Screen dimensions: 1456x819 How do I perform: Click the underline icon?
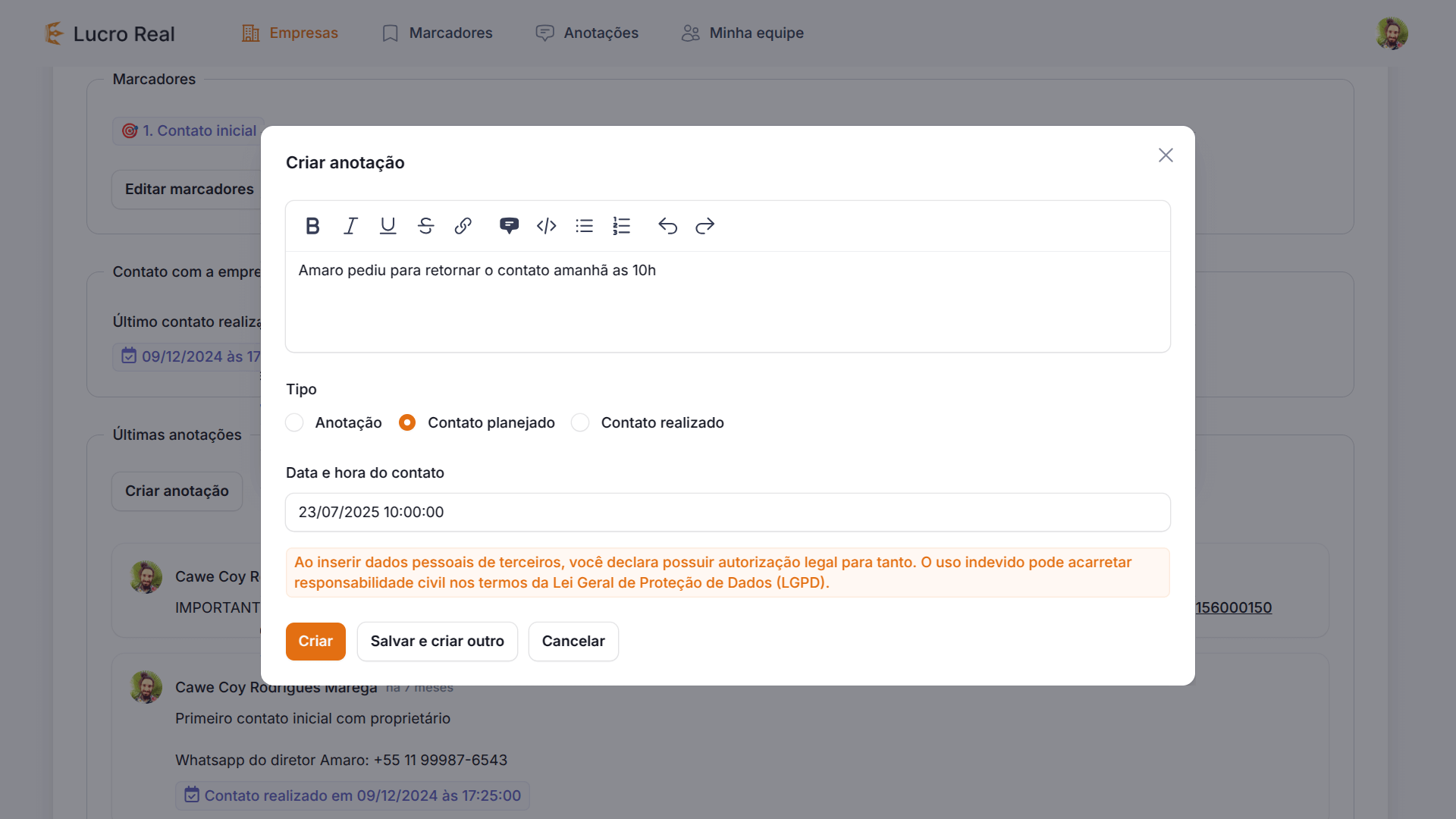point(388,226)
